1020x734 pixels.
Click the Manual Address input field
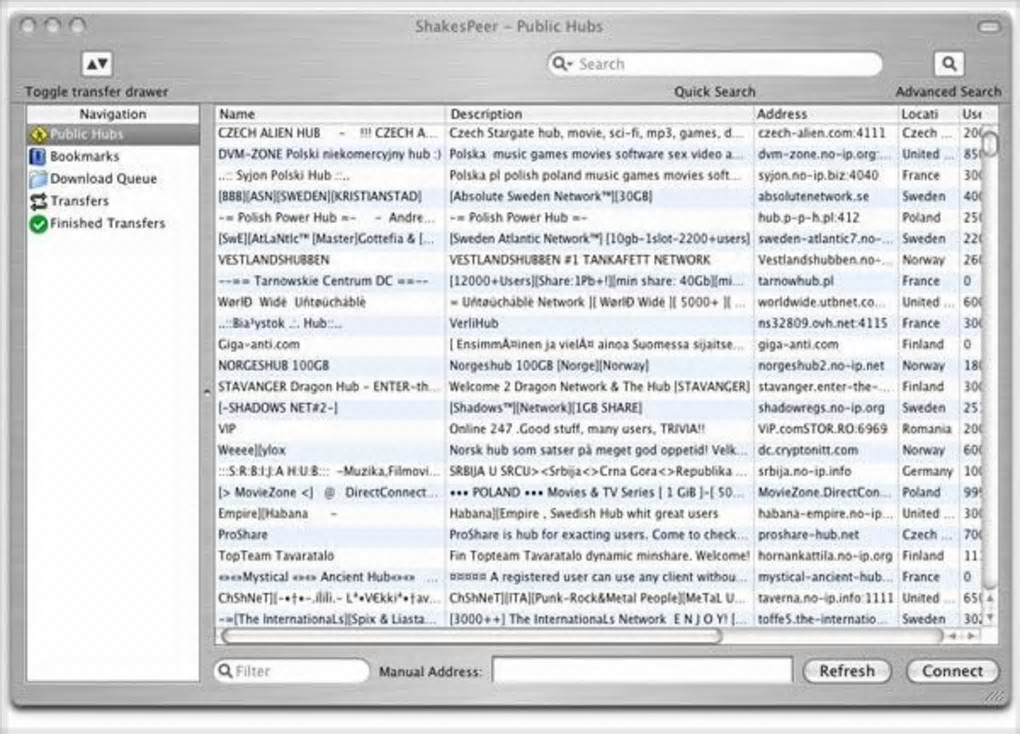[642, 670]
